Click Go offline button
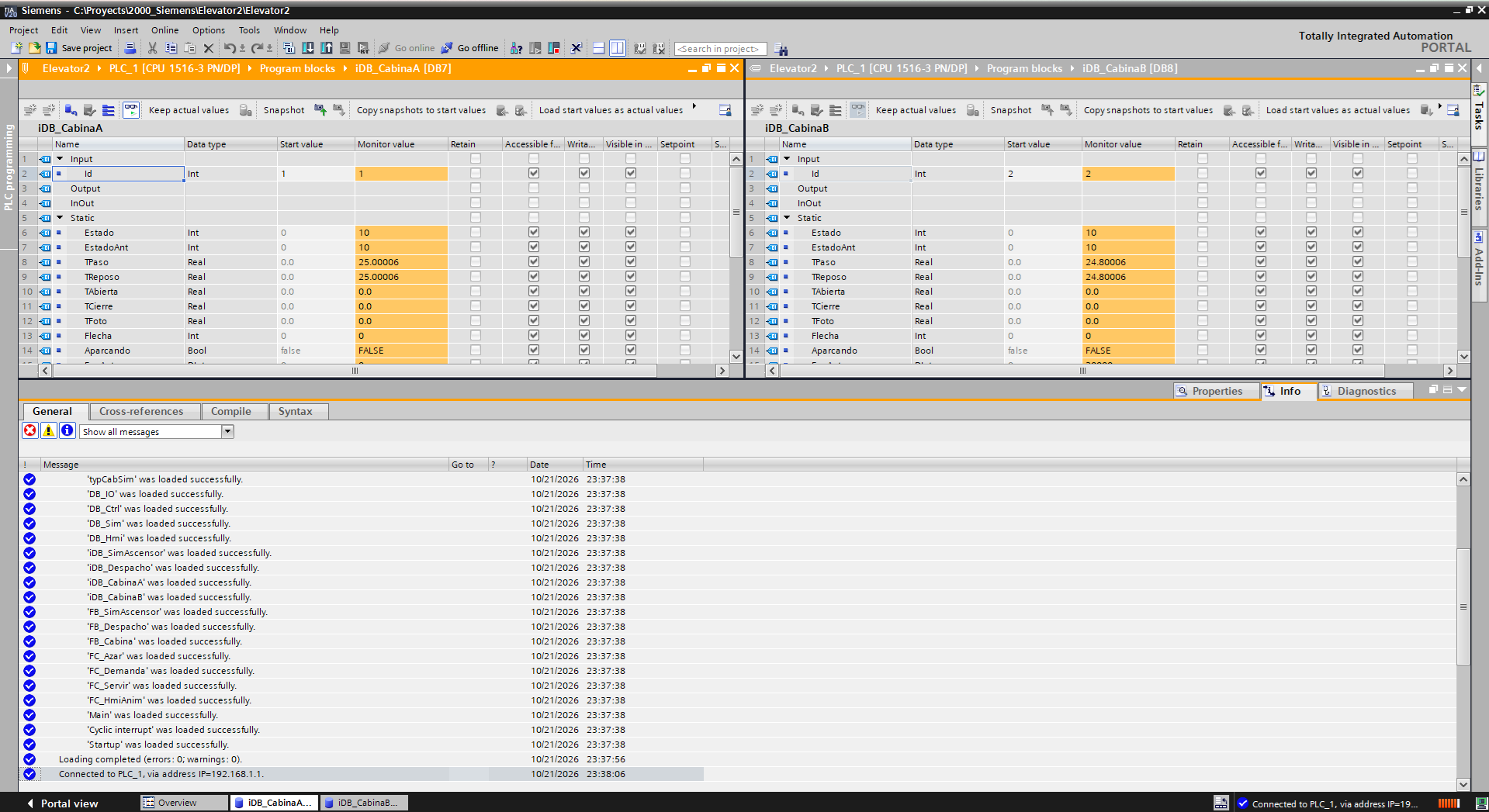Viewport: 1489px width, 812px height. pos(470,48)
